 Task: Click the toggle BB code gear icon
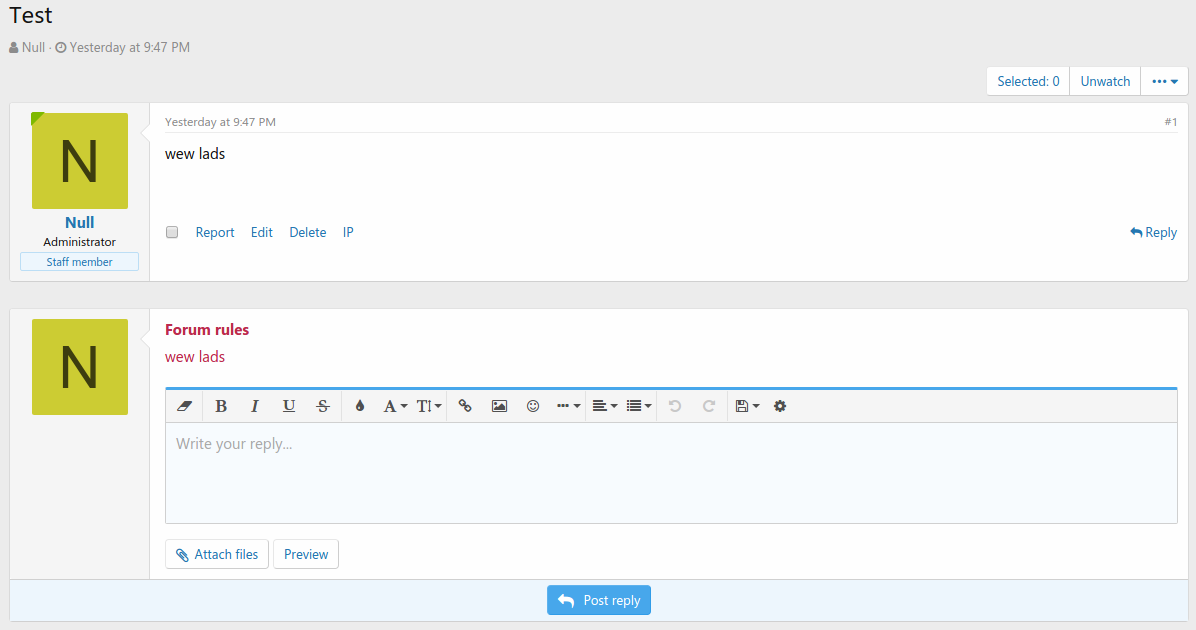coord(780,406)
